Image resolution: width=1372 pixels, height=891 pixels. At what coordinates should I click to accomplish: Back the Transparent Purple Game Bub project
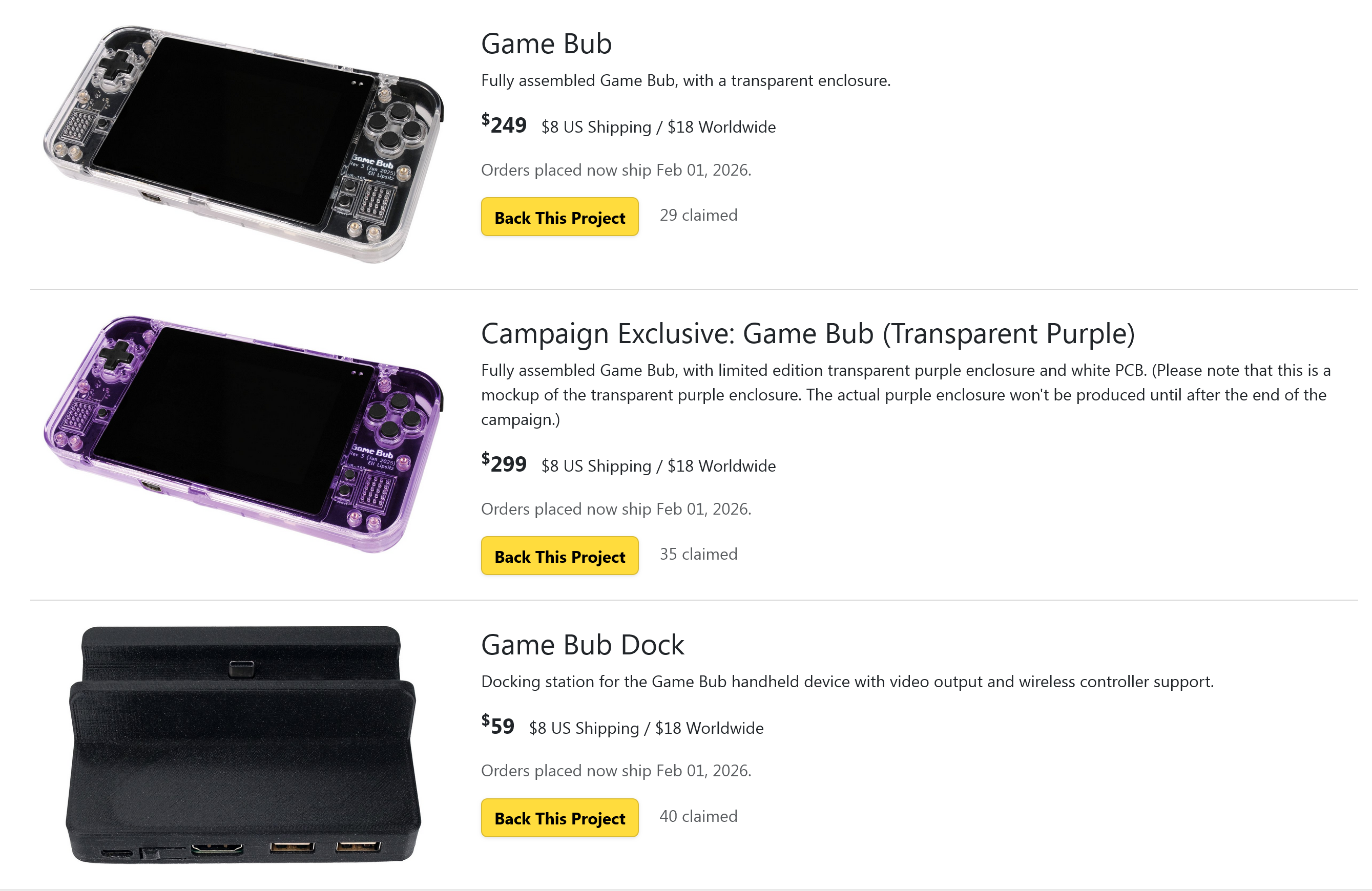pos(559,556)
